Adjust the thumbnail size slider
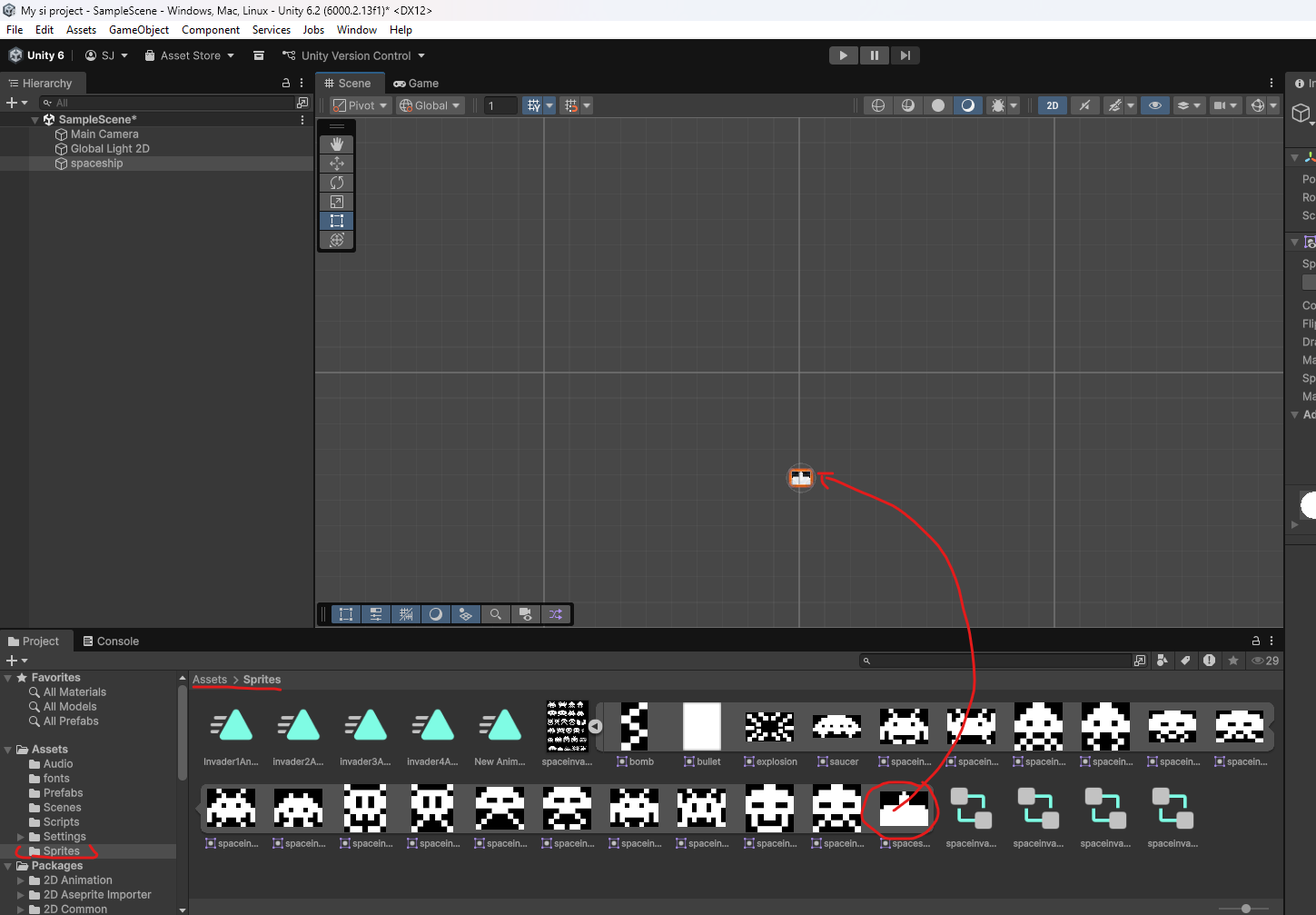The image size is (1316, 915). point(1245,908)
